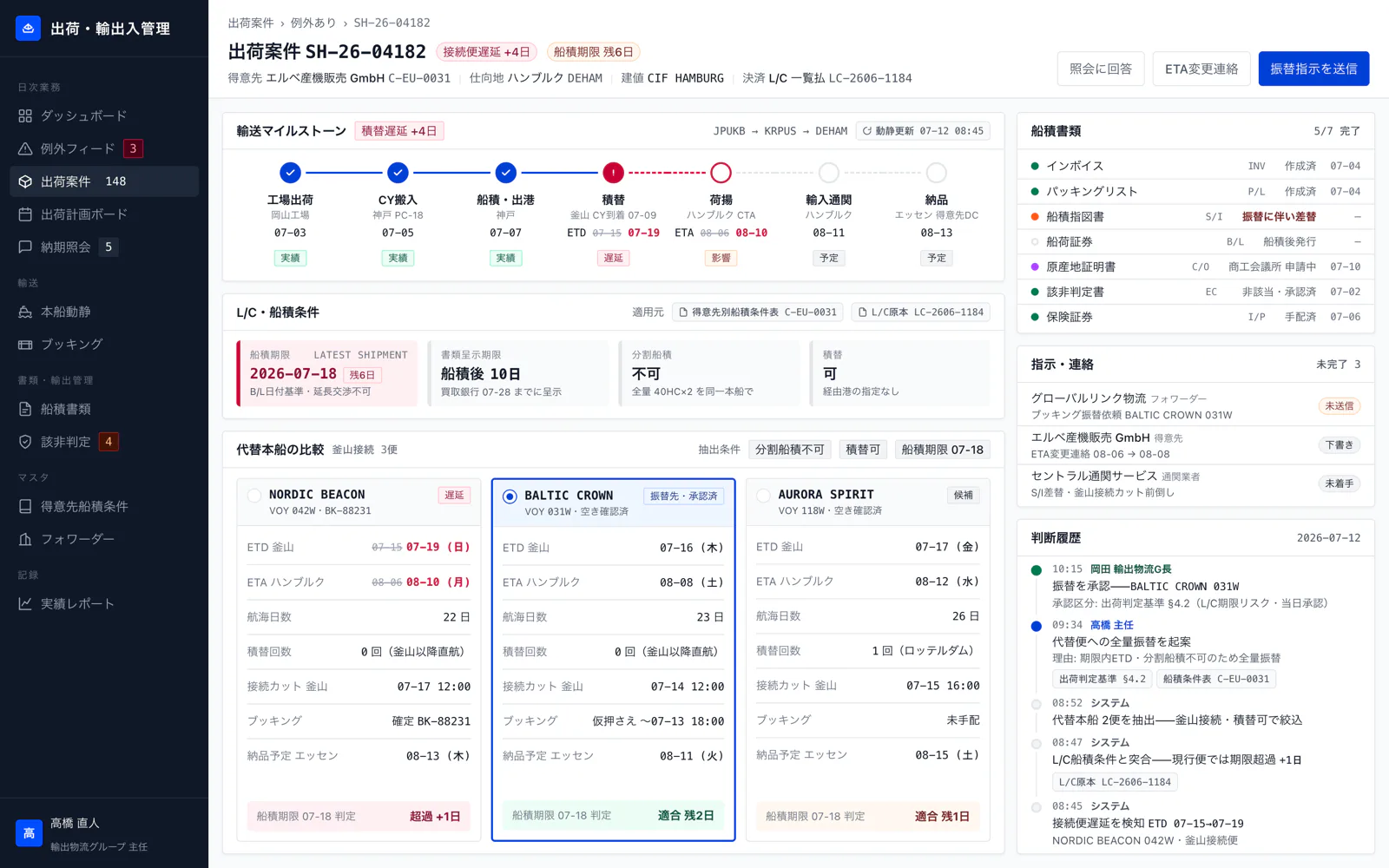The width and height of the screenshot is (1389, 868).
Task: Click the 積替遅延 +4日 milestone badge
Action: (399, 131)
